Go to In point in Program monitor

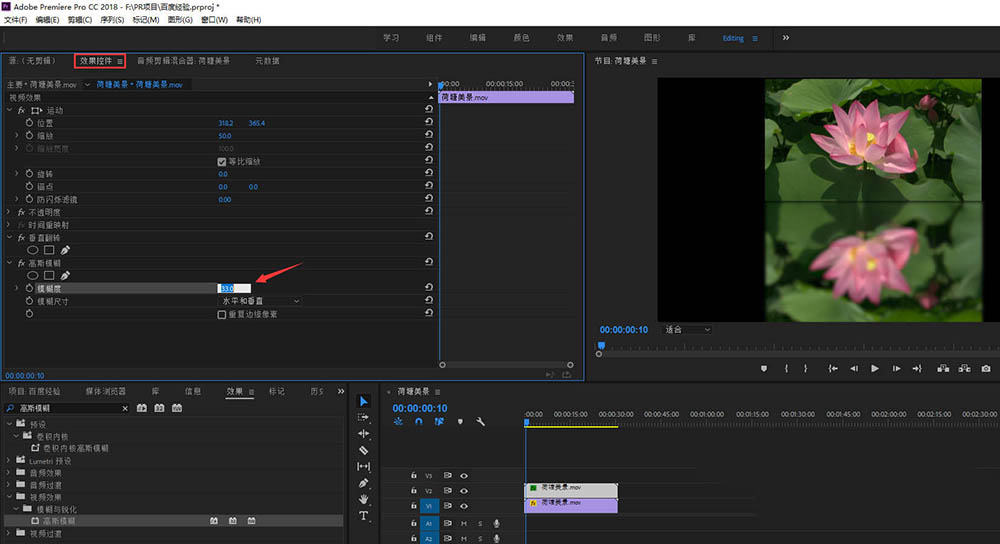[x=832, y=369]
